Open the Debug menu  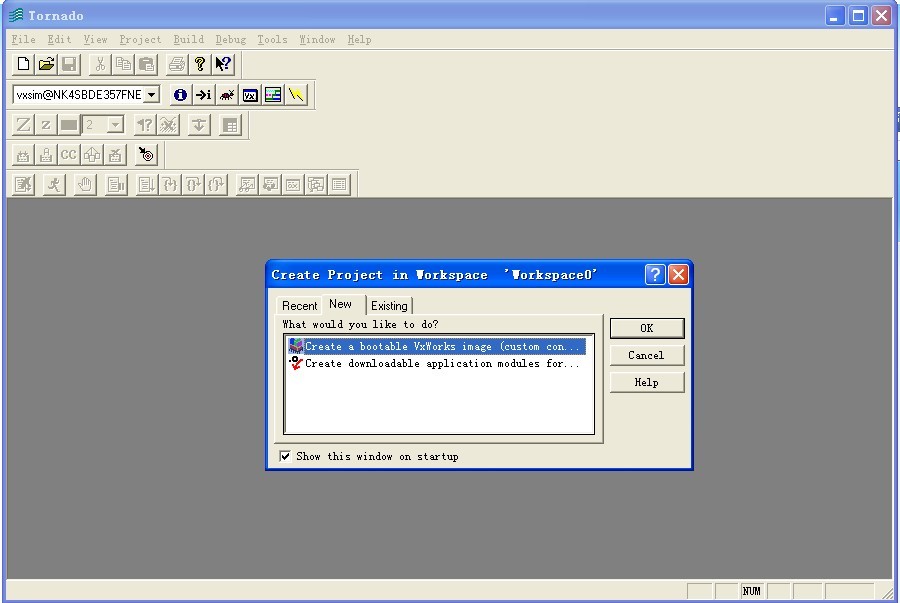point(231,40)
